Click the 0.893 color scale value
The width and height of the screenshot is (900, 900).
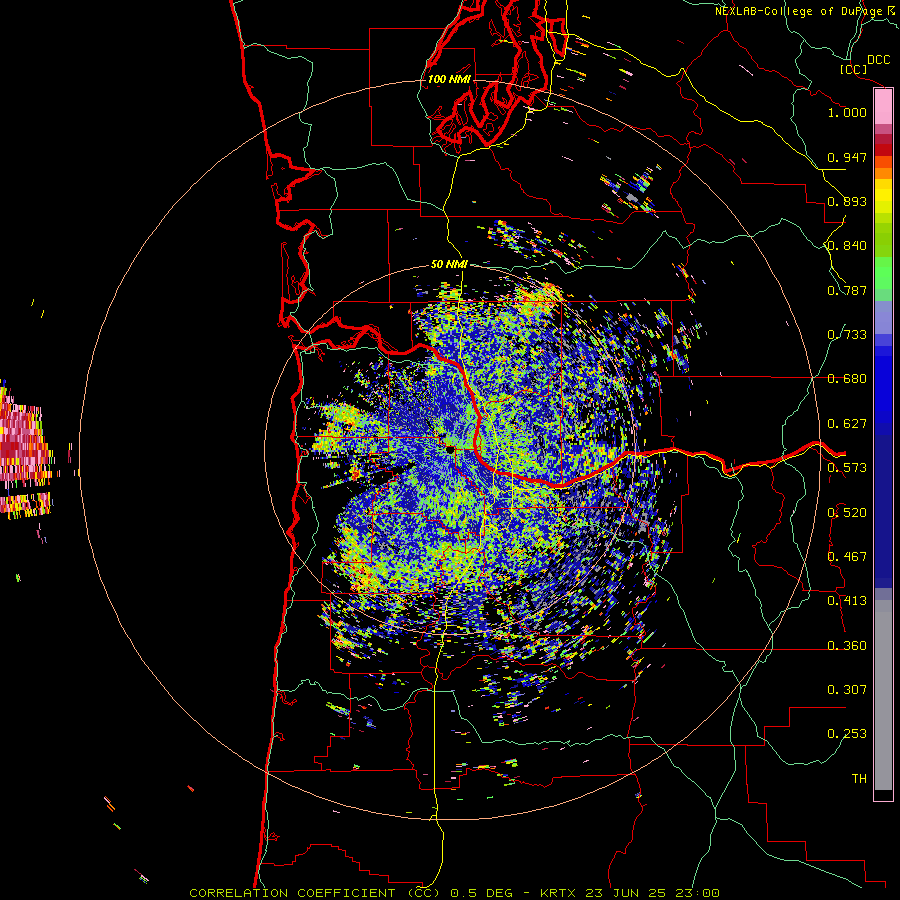(x=847, y=201)
